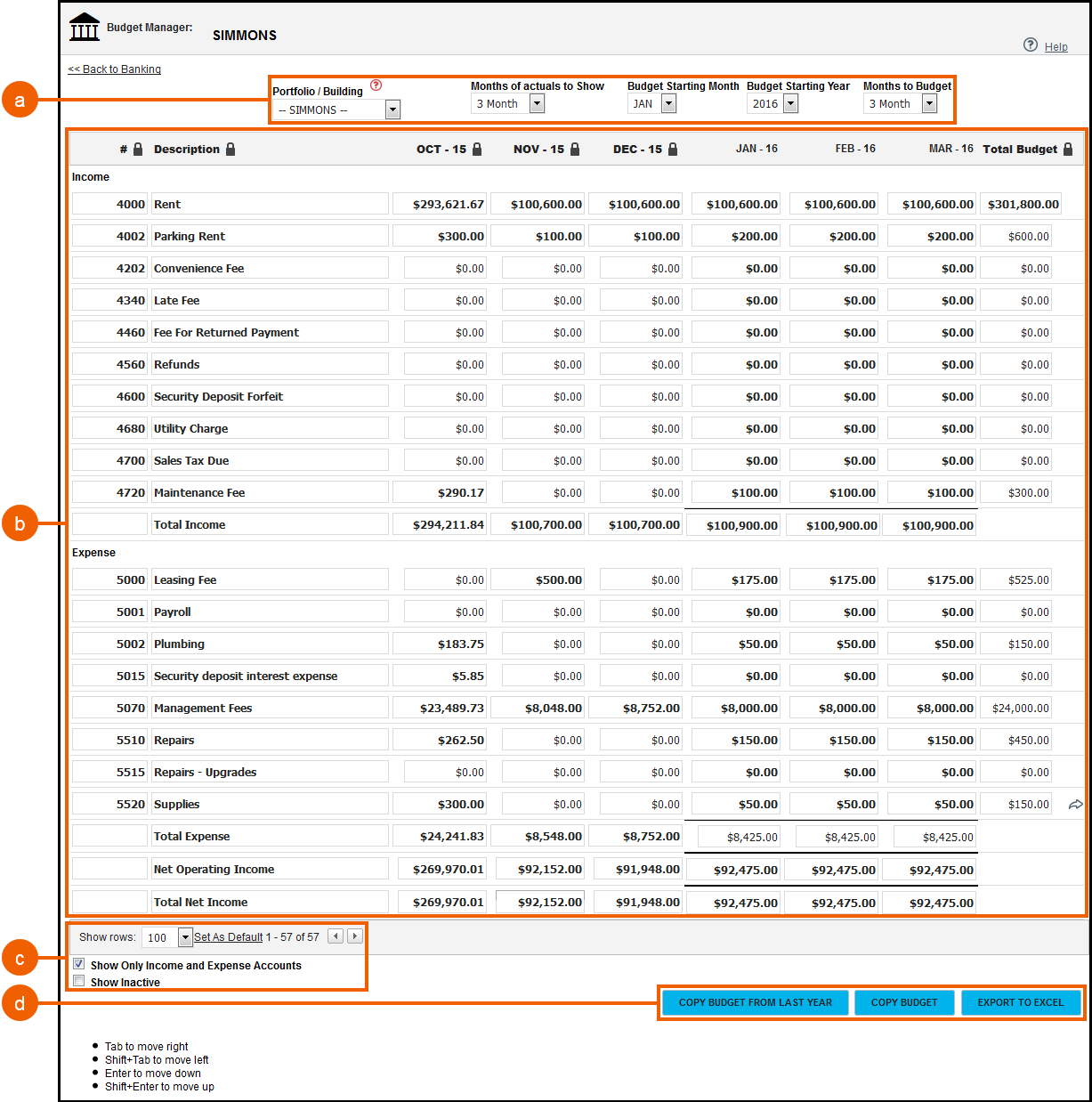Screen dimensions: 1092x1102
Task: Click the Rent JAN - 16 budget field
Action: click(x=736, y=205)
